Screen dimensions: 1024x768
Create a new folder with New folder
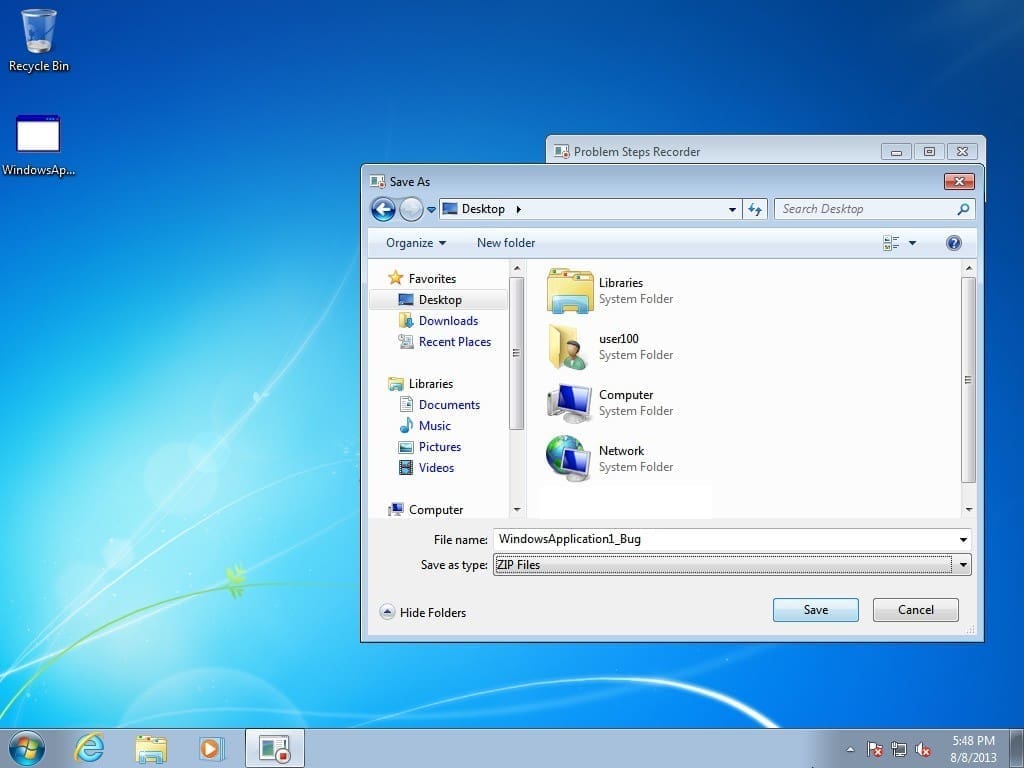505,242
